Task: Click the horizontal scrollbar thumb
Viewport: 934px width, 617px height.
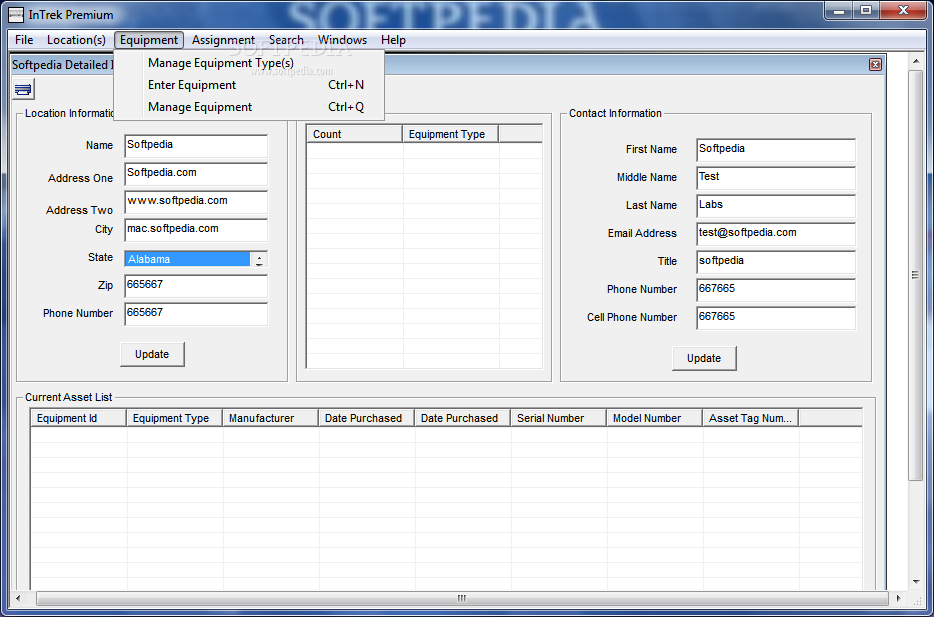Action: point(462,598)
